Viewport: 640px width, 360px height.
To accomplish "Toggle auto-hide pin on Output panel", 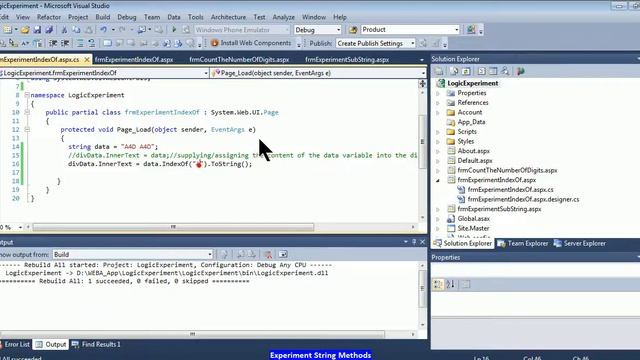I will pos(414,242).
